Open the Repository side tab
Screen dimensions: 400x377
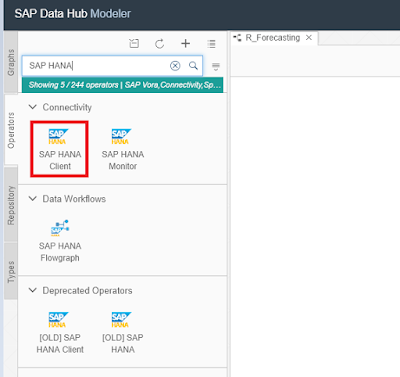(11, 205)
